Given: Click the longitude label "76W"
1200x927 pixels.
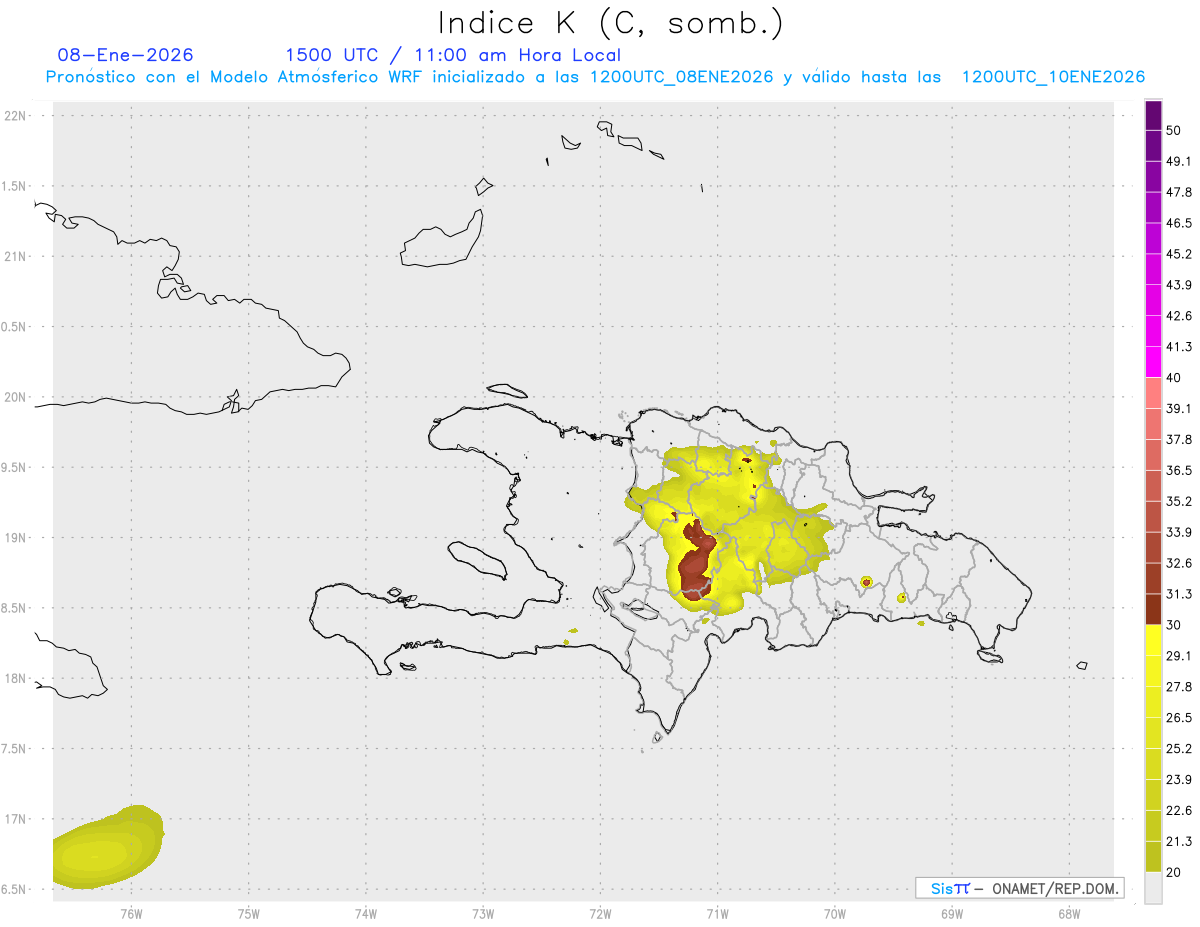Looking at the screenshot, I should 131,914.
